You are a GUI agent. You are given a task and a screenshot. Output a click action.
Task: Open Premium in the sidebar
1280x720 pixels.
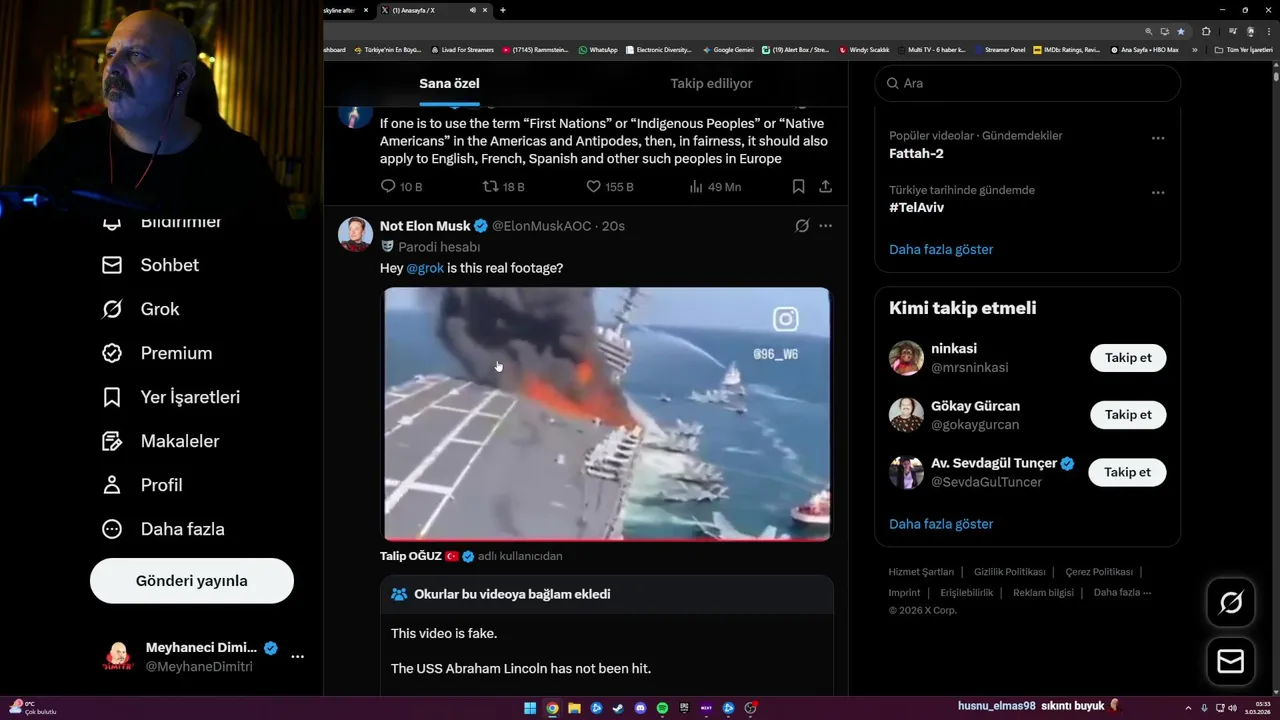[x=157, y=353]
